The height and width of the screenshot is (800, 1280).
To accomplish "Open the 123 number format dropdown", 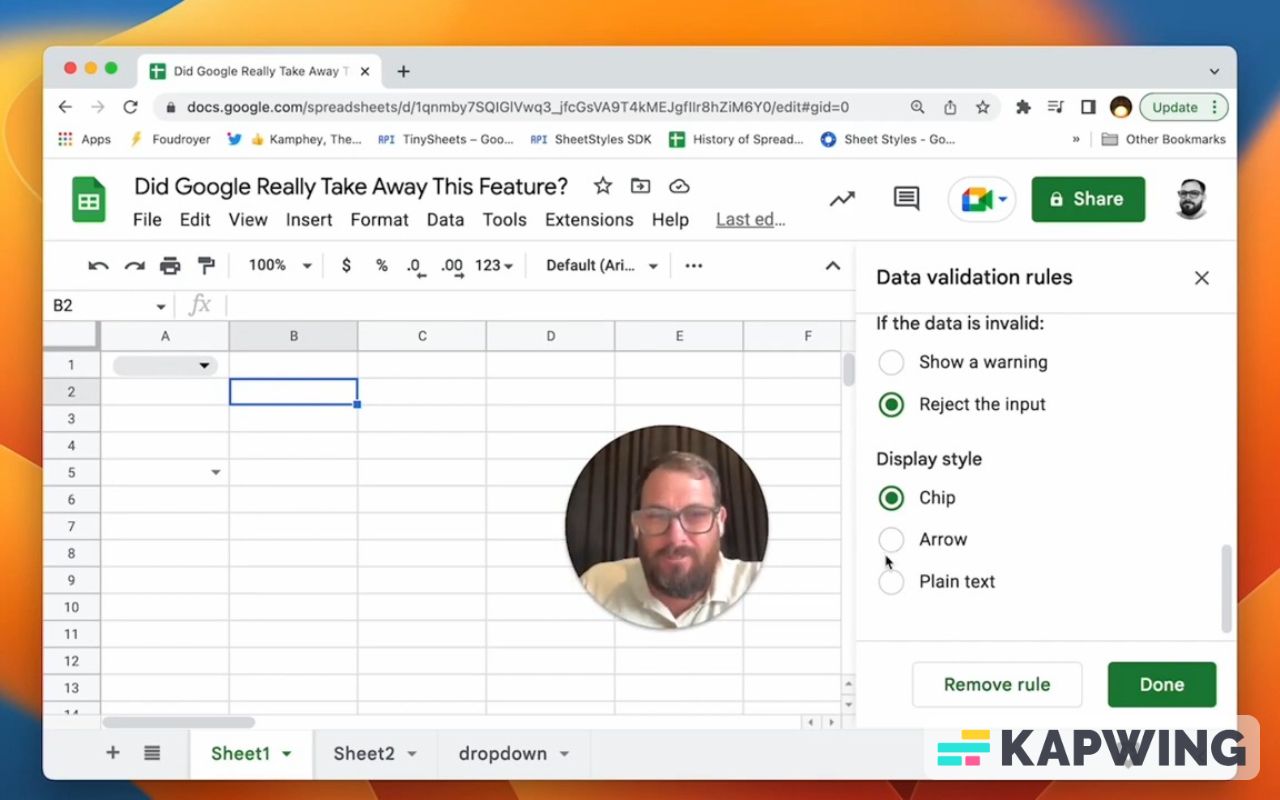I will click(494, 266).
